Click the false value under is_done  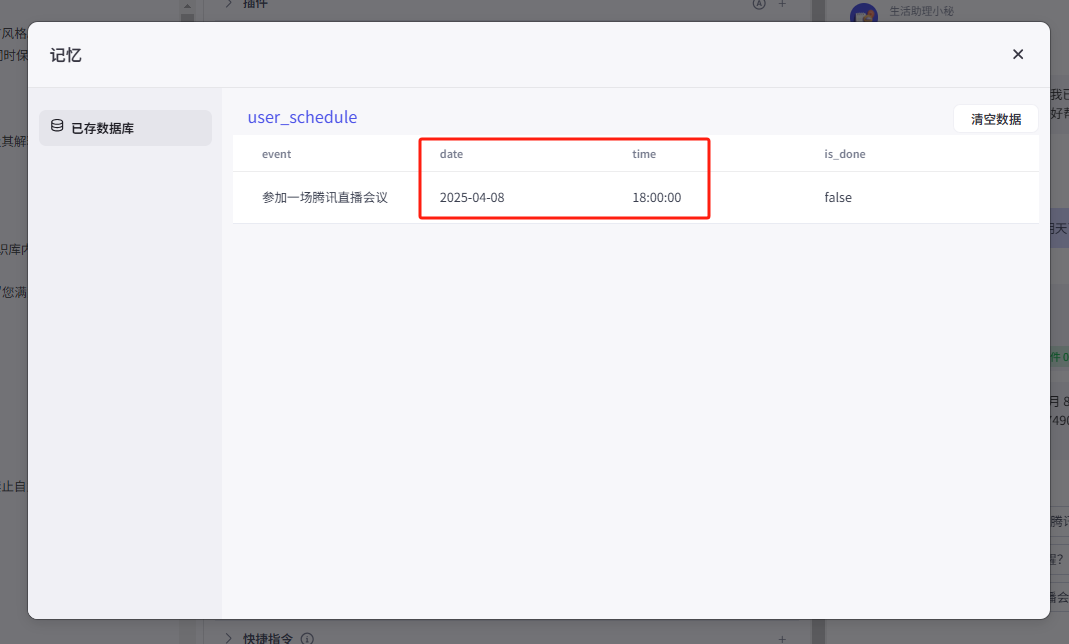pyautogui.click(x=838, y=198)
